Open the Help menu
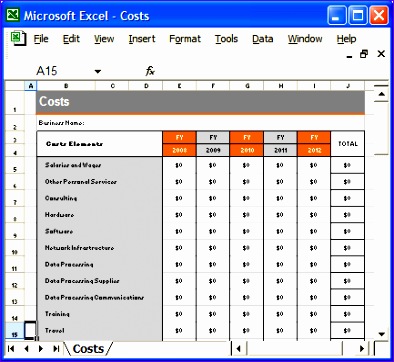The height and width of the screenshot is (362, 394). click(x=346, y=39)
